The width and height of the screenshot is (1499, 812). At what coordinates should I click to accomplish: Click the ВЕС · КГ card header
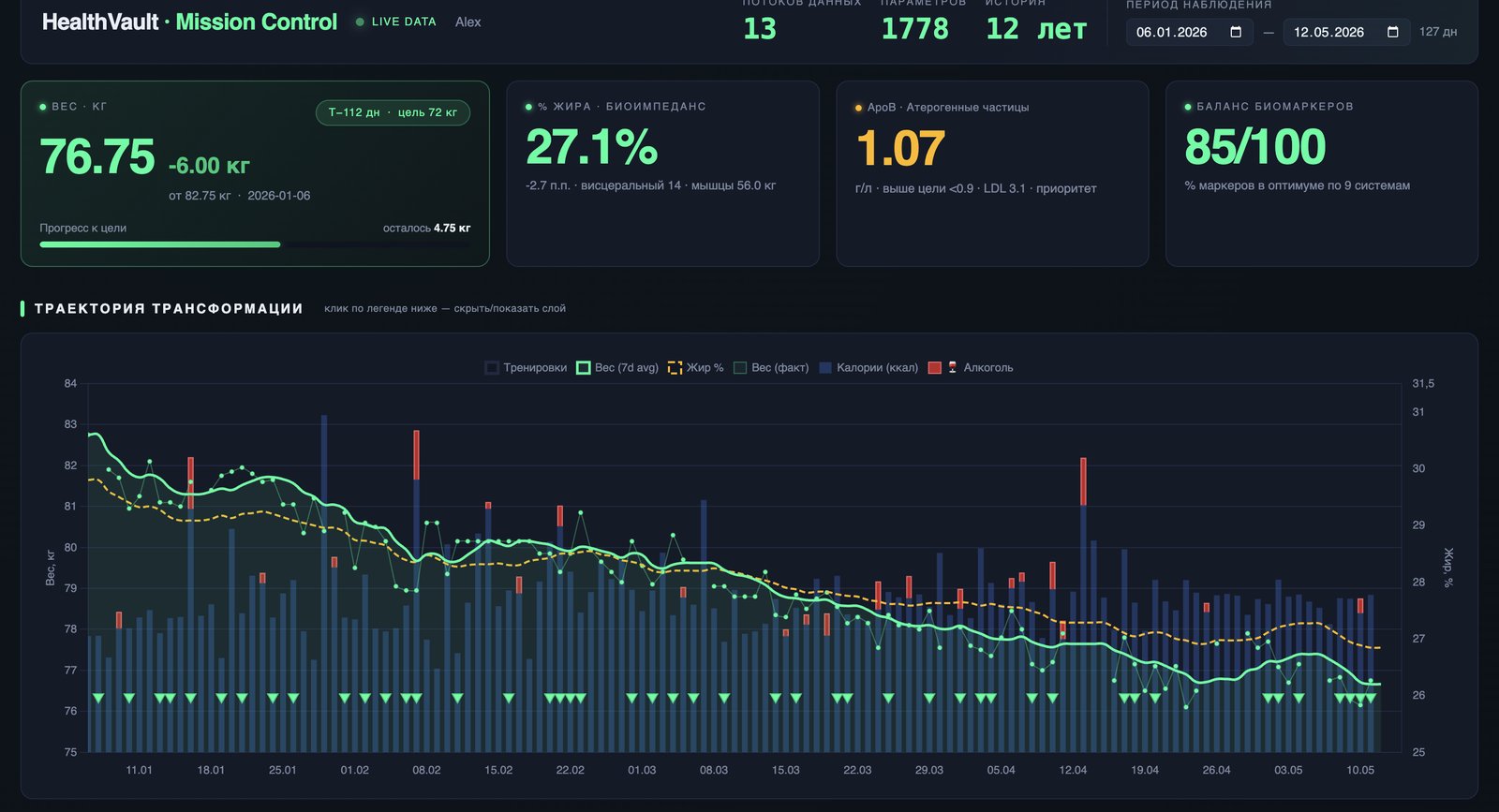point(73,107)
